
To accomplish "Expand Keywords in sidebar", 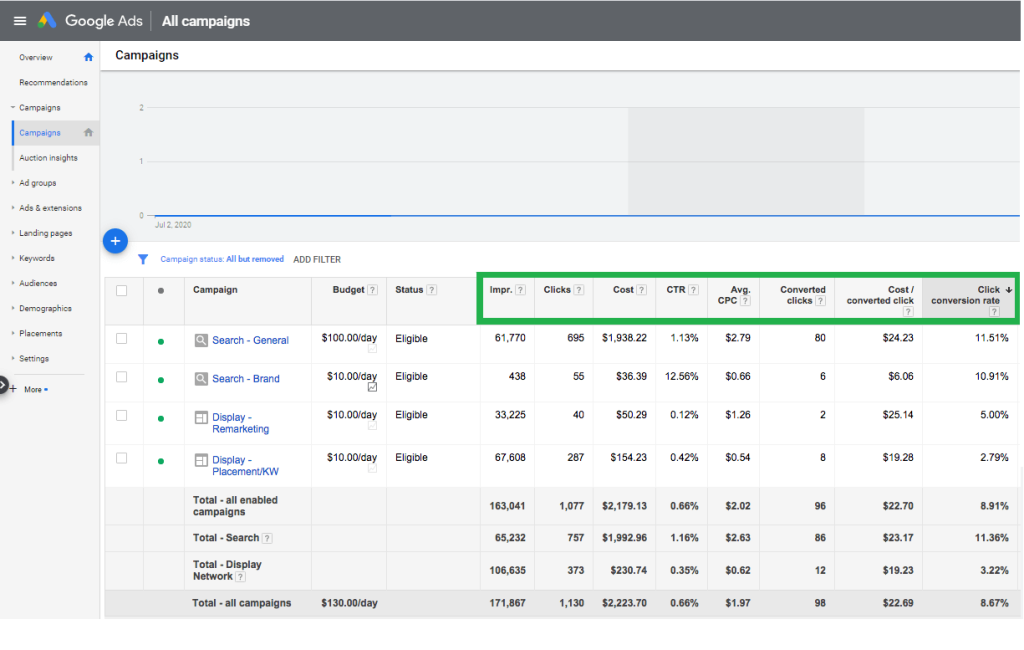I will (12, 258).
